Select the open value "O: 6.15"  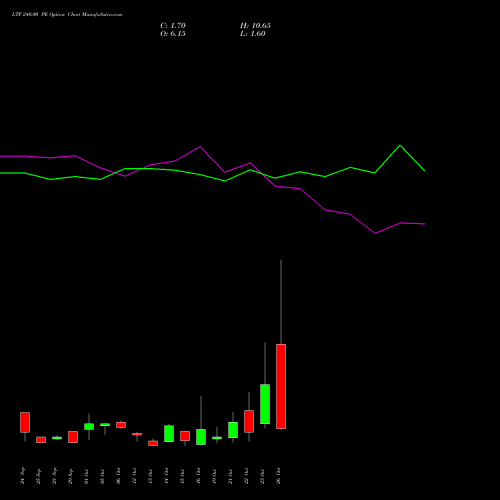[x=173, y=34]
